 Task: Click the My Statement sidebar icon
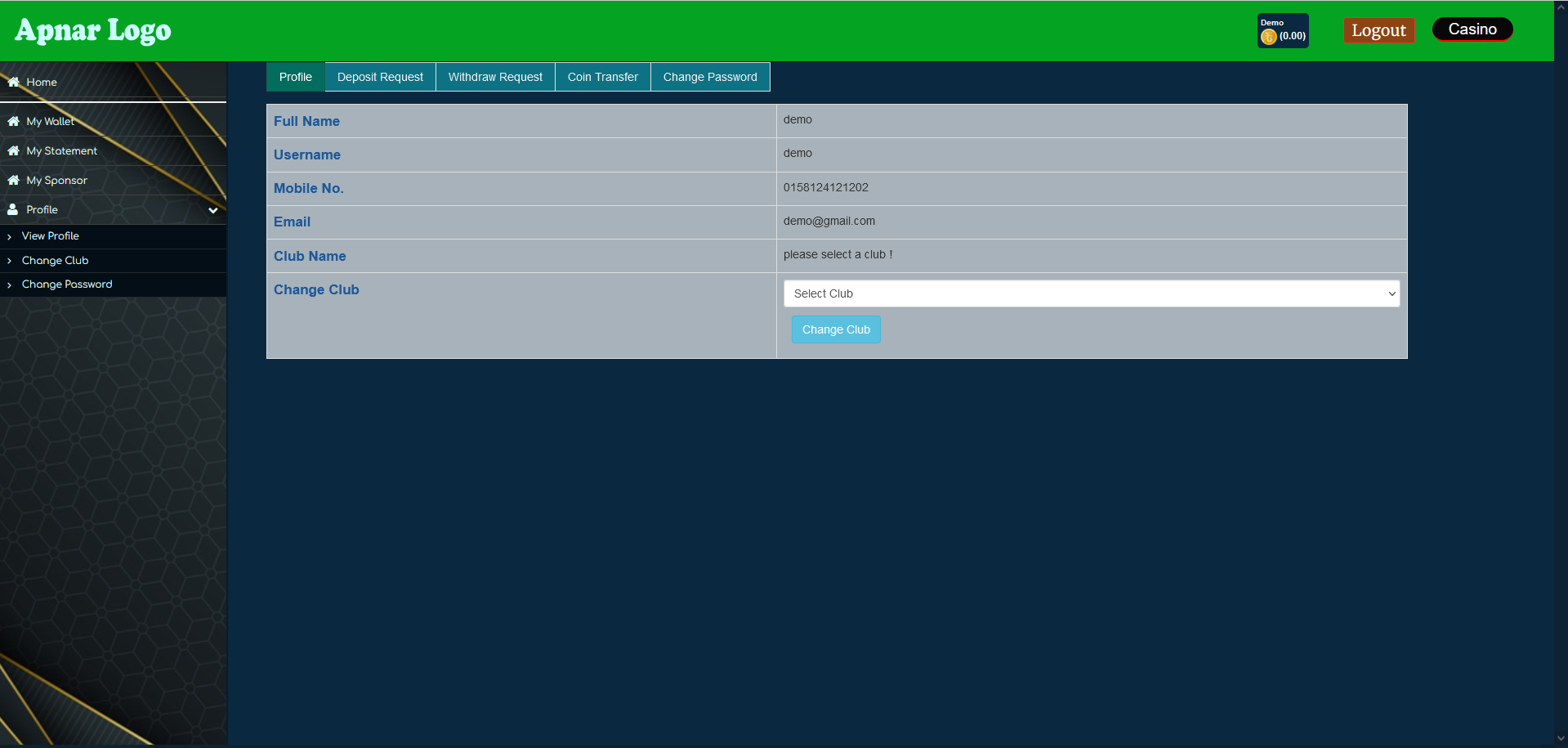tap(13, 150)
